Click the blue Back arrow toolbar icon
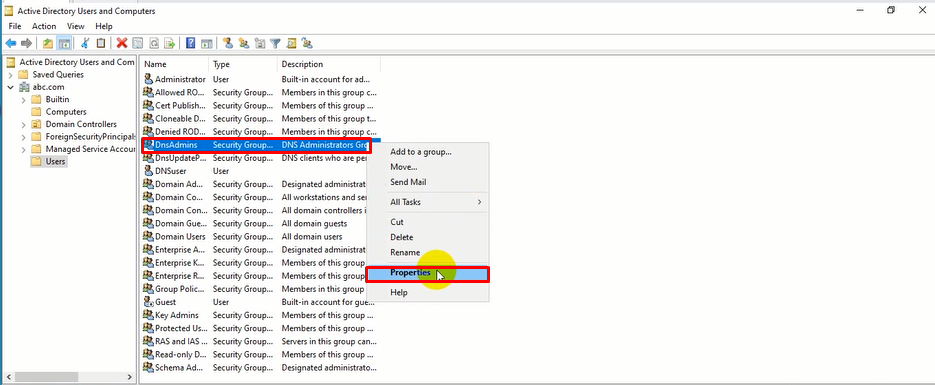935x385 pixels. [x=11, y=43]
